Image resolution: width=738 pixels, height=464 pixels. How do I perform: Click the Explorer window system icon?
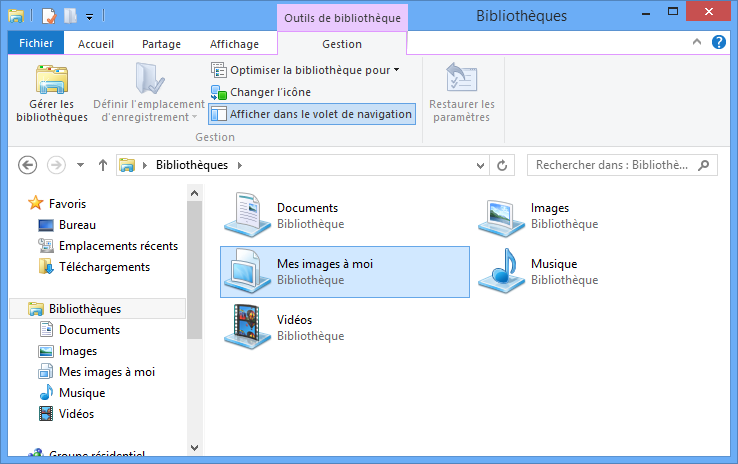click(16, 16)
